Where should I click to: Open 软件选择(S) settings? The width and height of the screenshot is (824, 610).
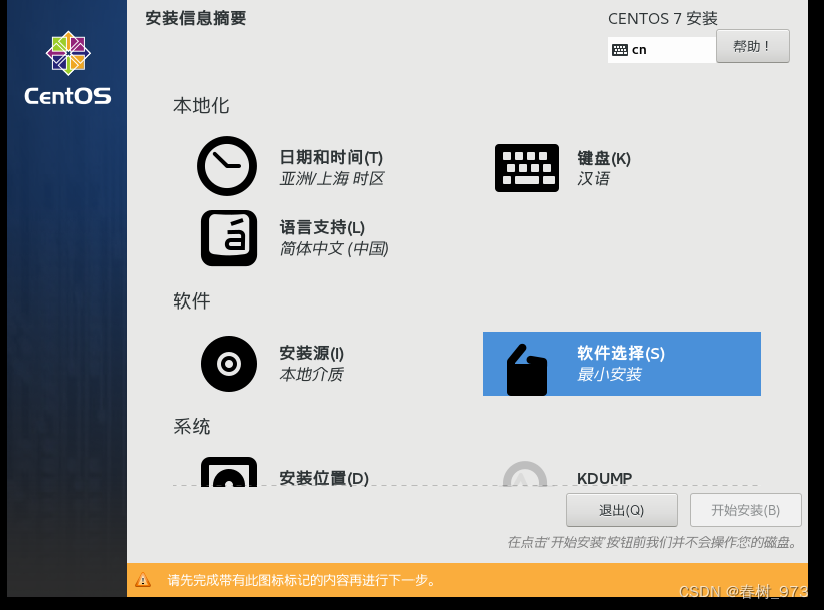pos(621,353)
